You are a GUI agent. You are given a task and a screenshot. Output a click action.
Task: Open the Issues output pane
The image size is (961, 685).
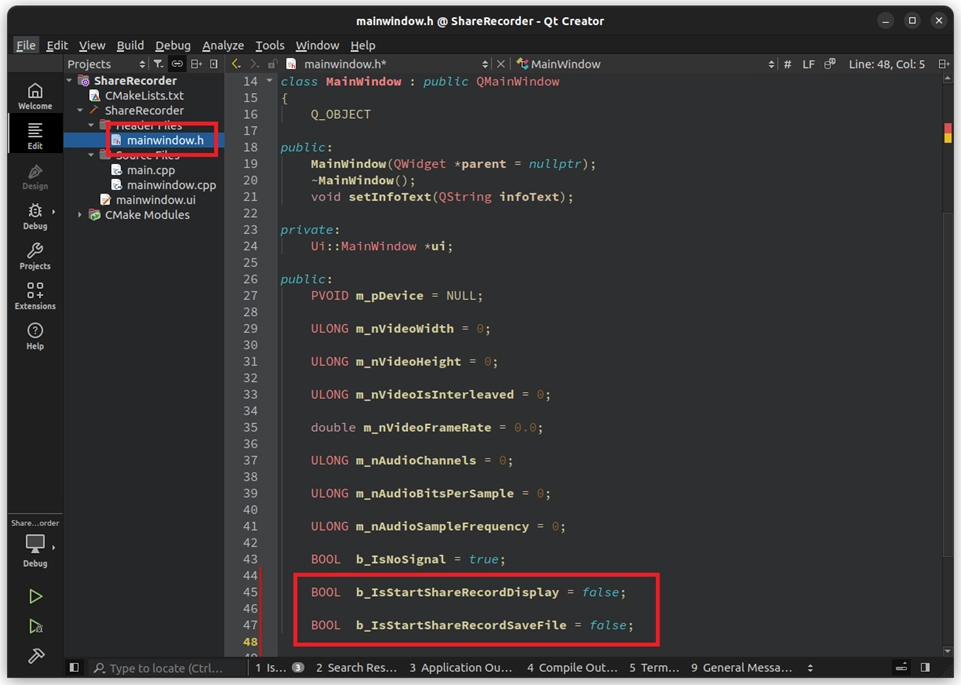[279, 667]
